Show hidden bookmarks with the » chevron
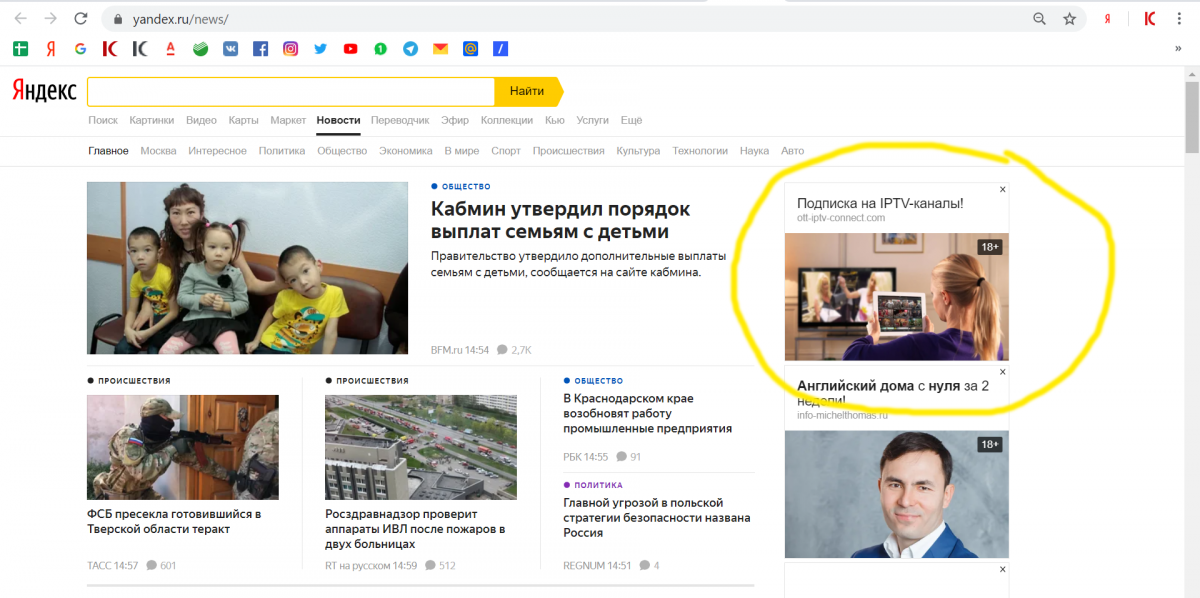 [x=1177, y=48]
